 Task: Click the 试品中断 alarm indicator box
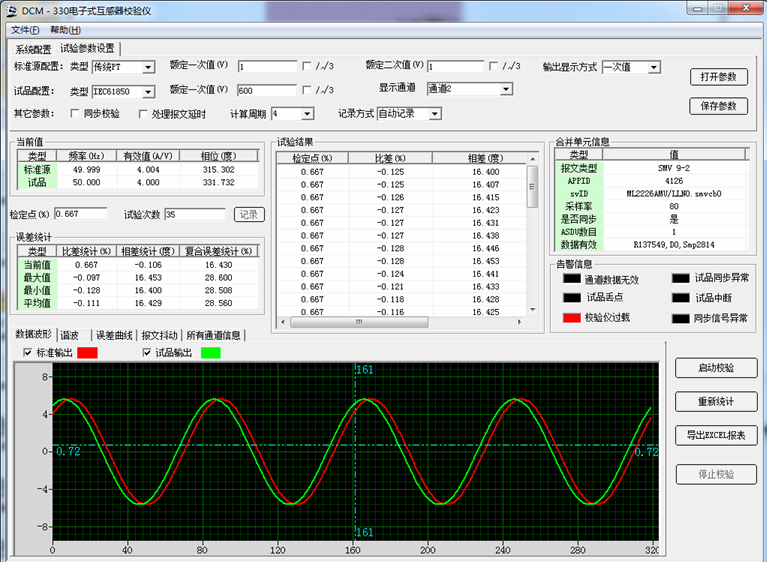point(681,298)
